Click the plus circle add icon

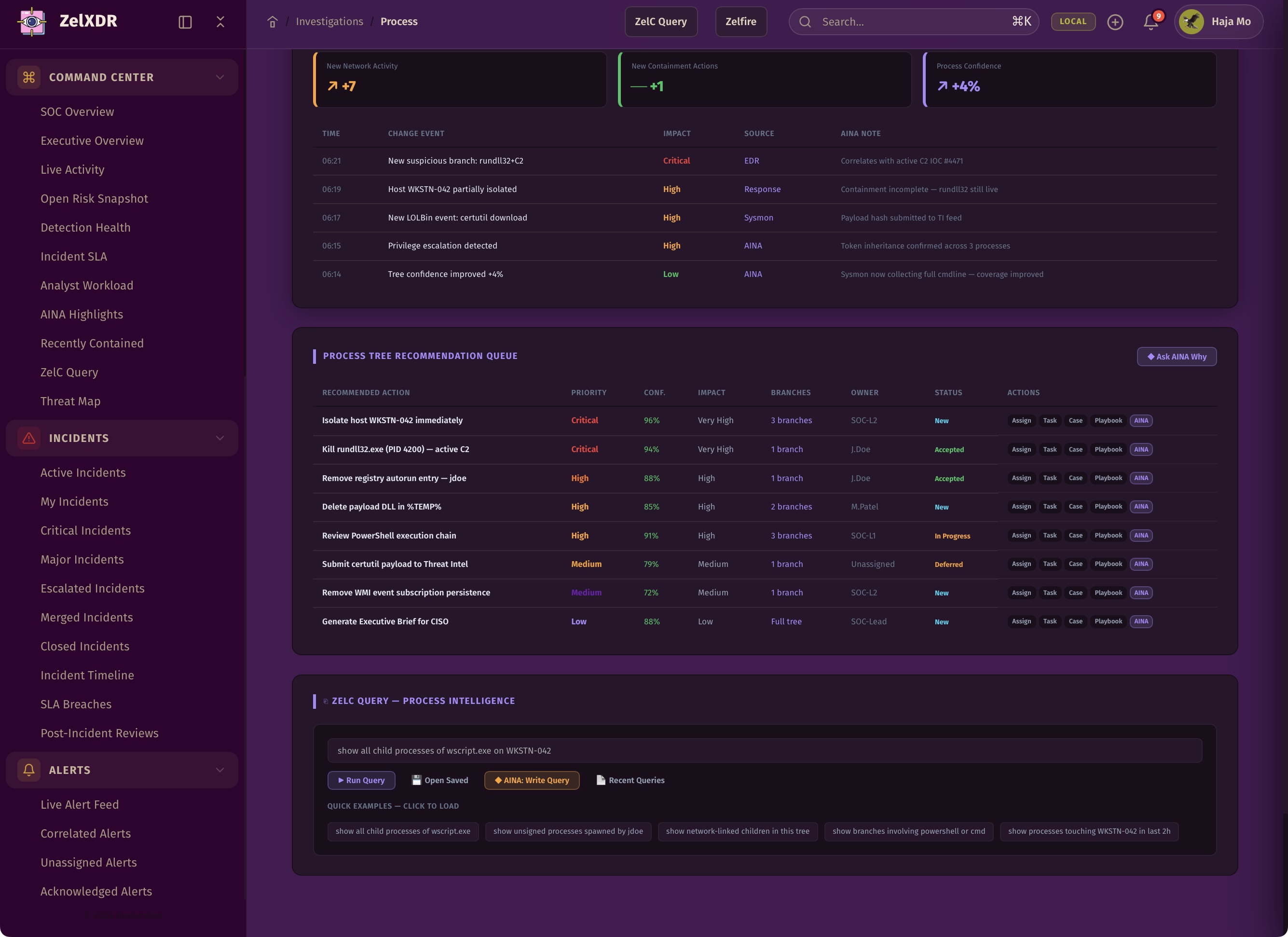pyautogui.click(x=1115, y=22)
